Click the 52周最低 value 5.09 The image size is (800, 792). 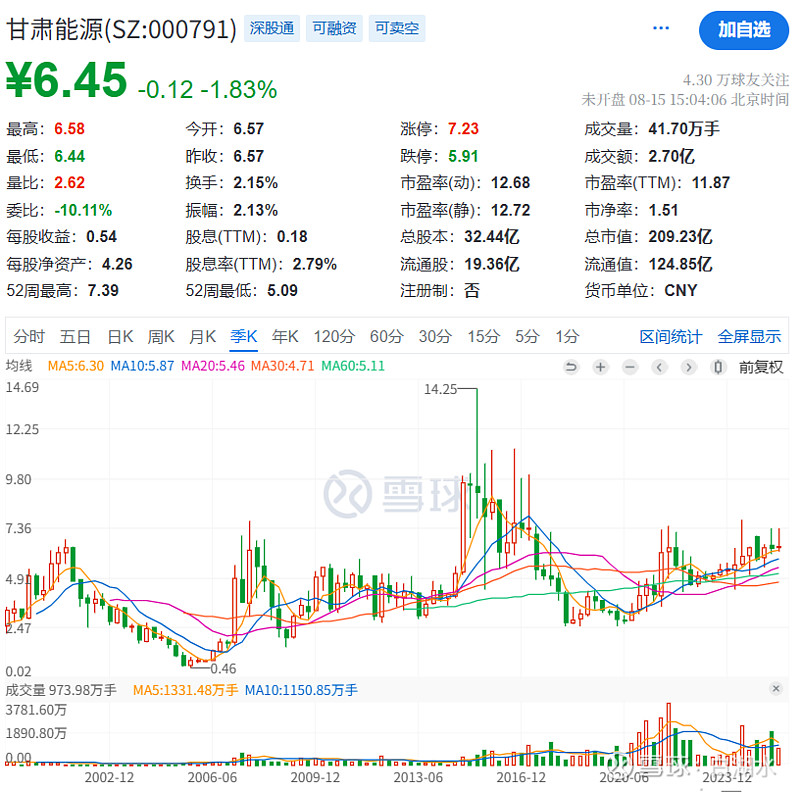(282, 291)
